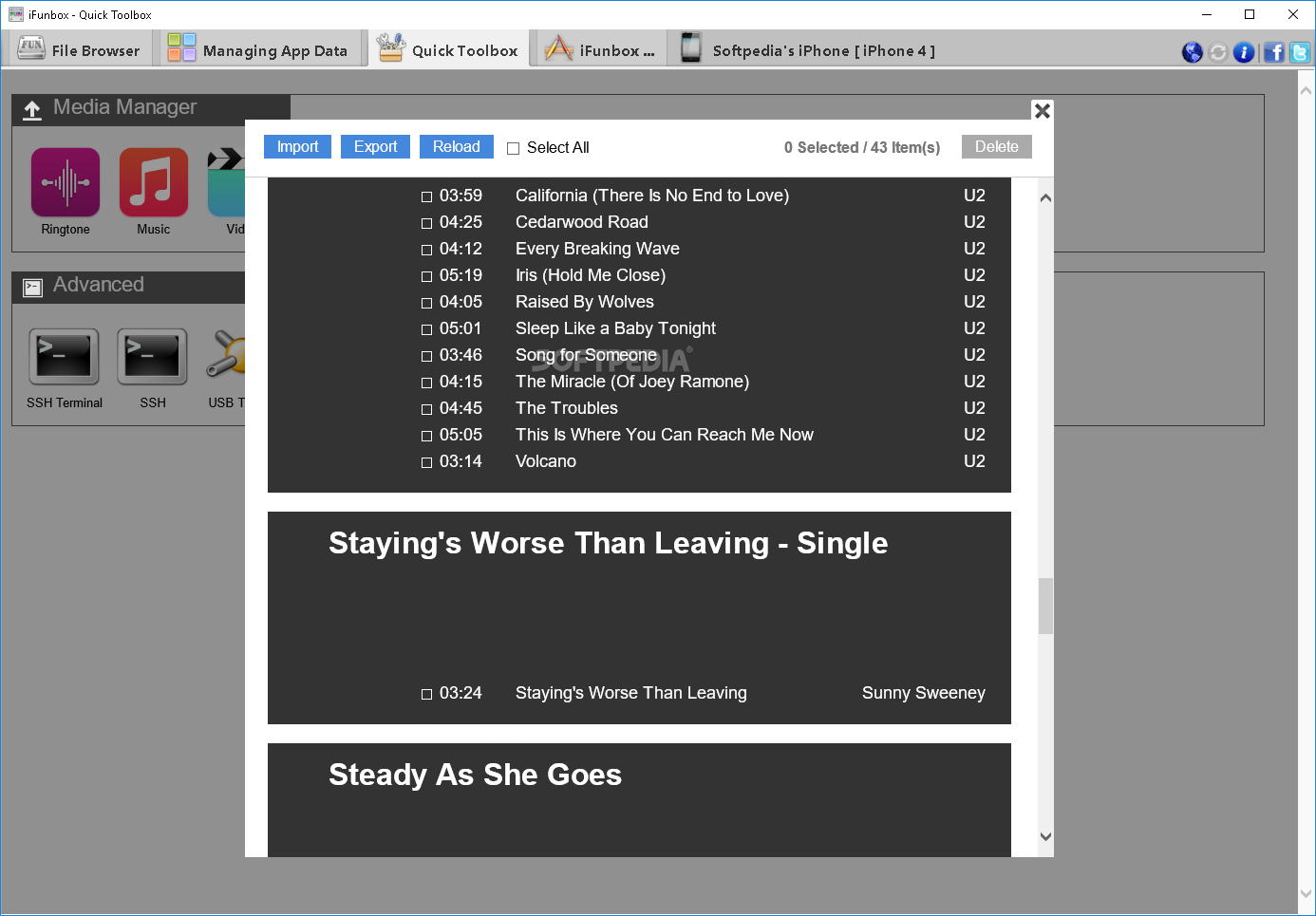The width and height of the screenshot is (1316, 916).
Task: Click the main window scrollbar up arrow
Action: click(x=1306, y=91)
